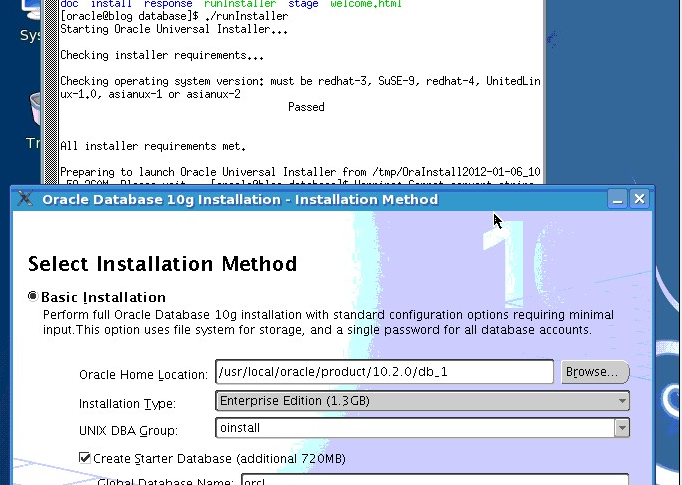Screen dimensions: 682x485
Task: Open the Installation Type dropdown
Action: [422, 401]
